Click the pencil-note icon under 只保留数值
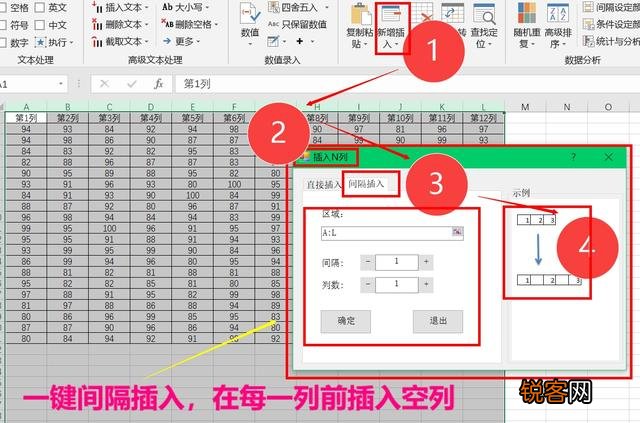Viewport: 640px width, 423px height. pos(273,41)
